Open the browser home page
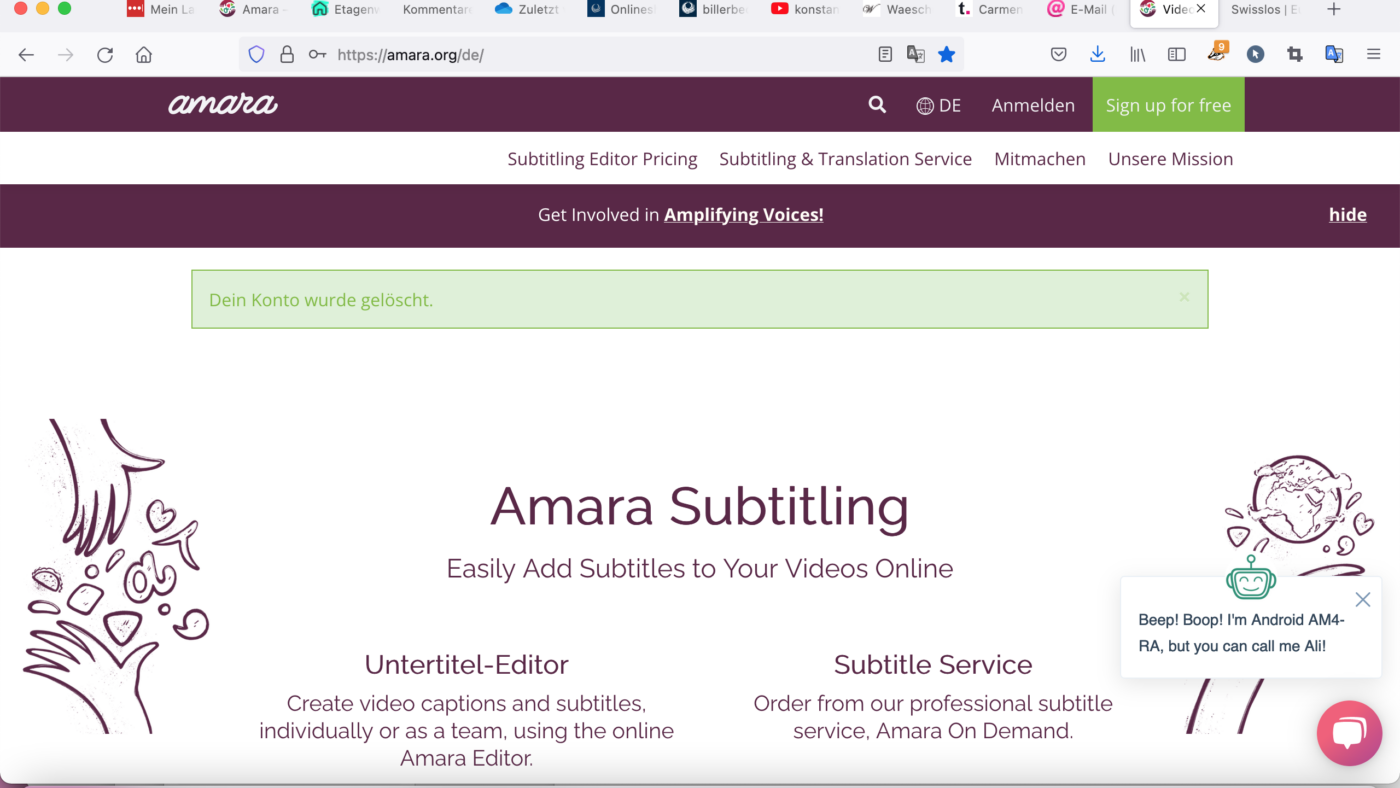The height and width of the screenshot is (788, 1400). pyautogui.click(x=144, y=55)
